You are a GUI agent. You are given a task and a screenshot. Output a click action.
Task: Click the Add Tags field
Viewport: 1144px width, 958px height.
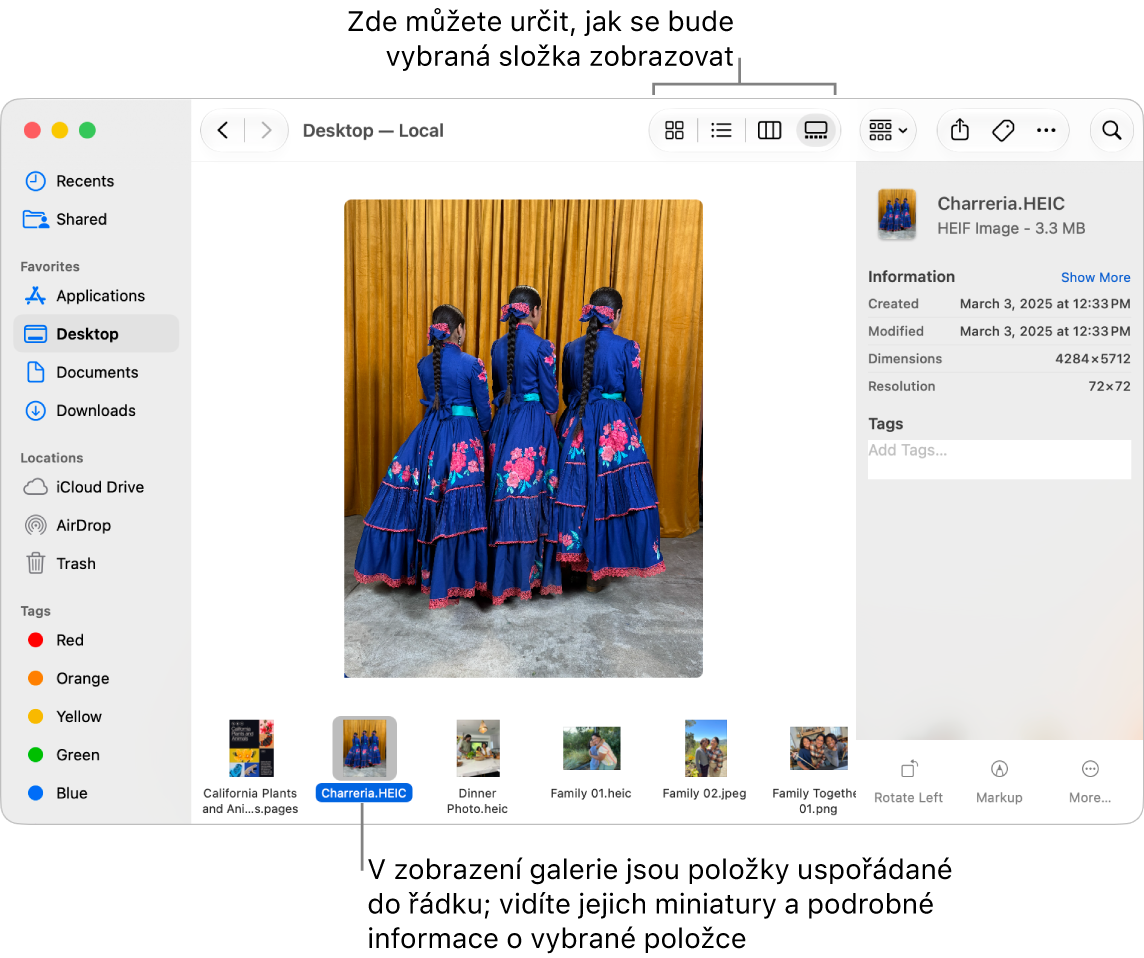point(999,459)
